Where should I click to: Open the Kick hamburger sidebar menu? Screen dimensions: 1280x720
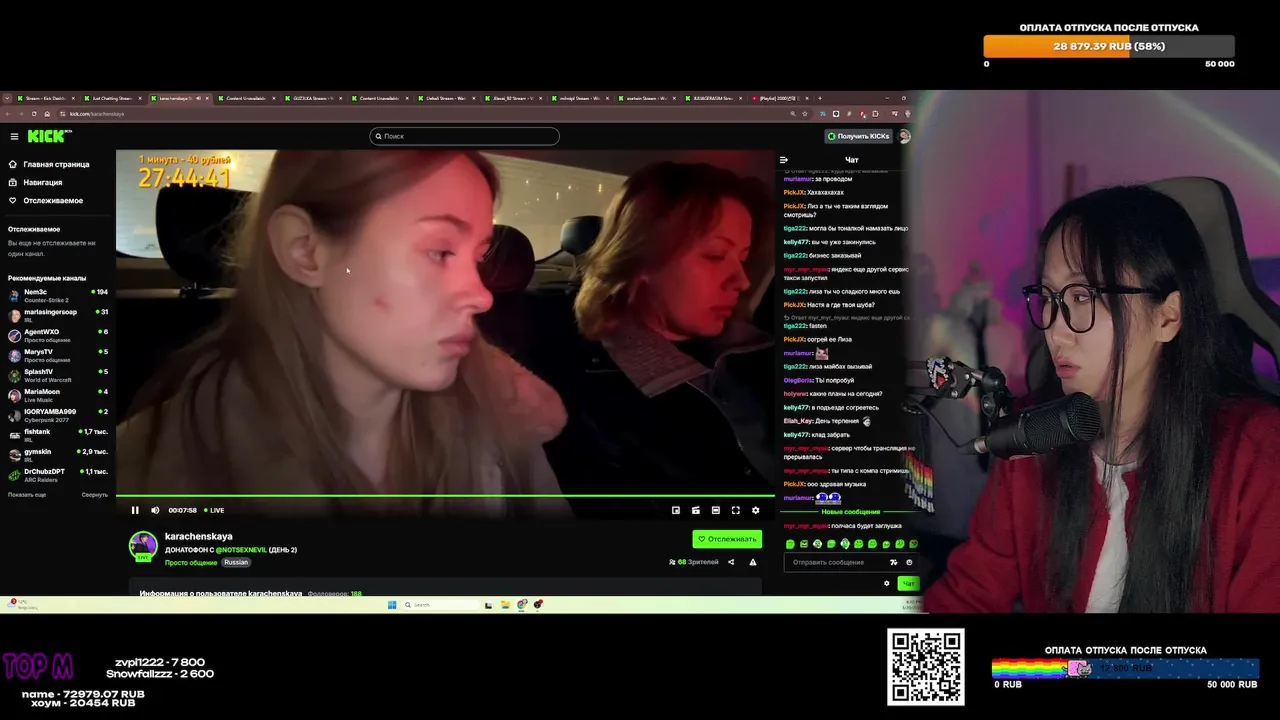(x=14, y=136)
